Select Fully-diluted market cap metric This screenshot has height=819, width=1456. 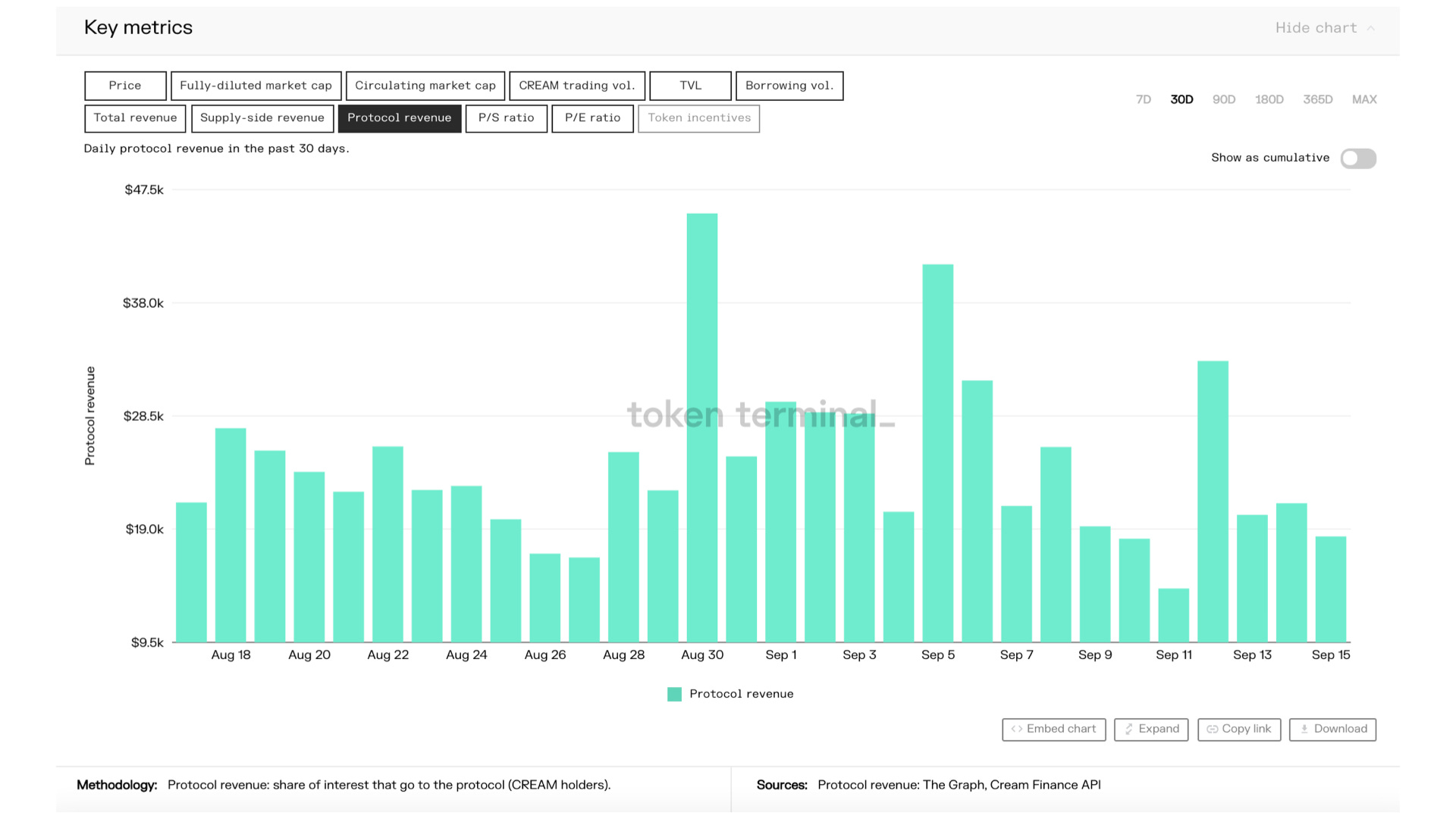click(256, 86)
